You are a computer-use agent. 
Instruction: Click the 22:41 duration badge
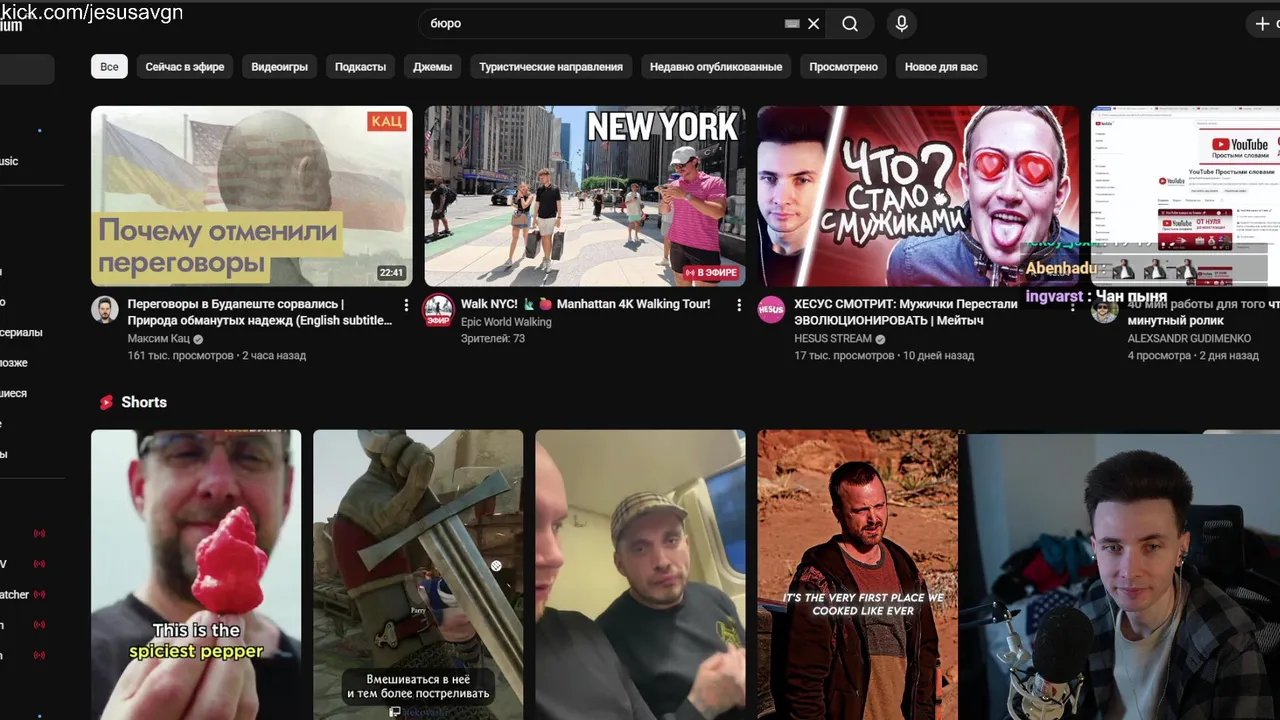391,272
